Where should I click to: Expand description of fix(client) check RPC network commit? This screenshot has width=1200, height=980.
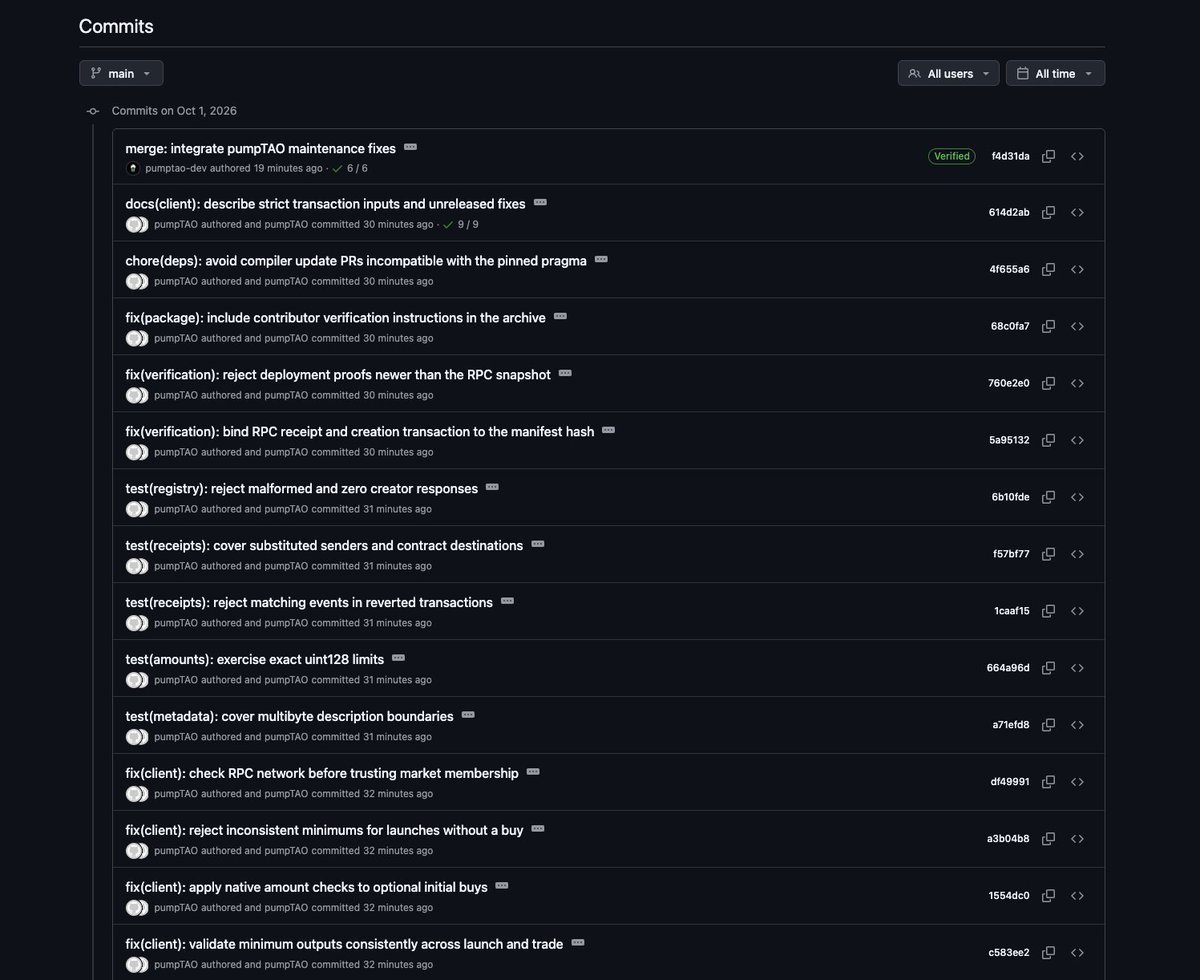click(x=533, y=772)
